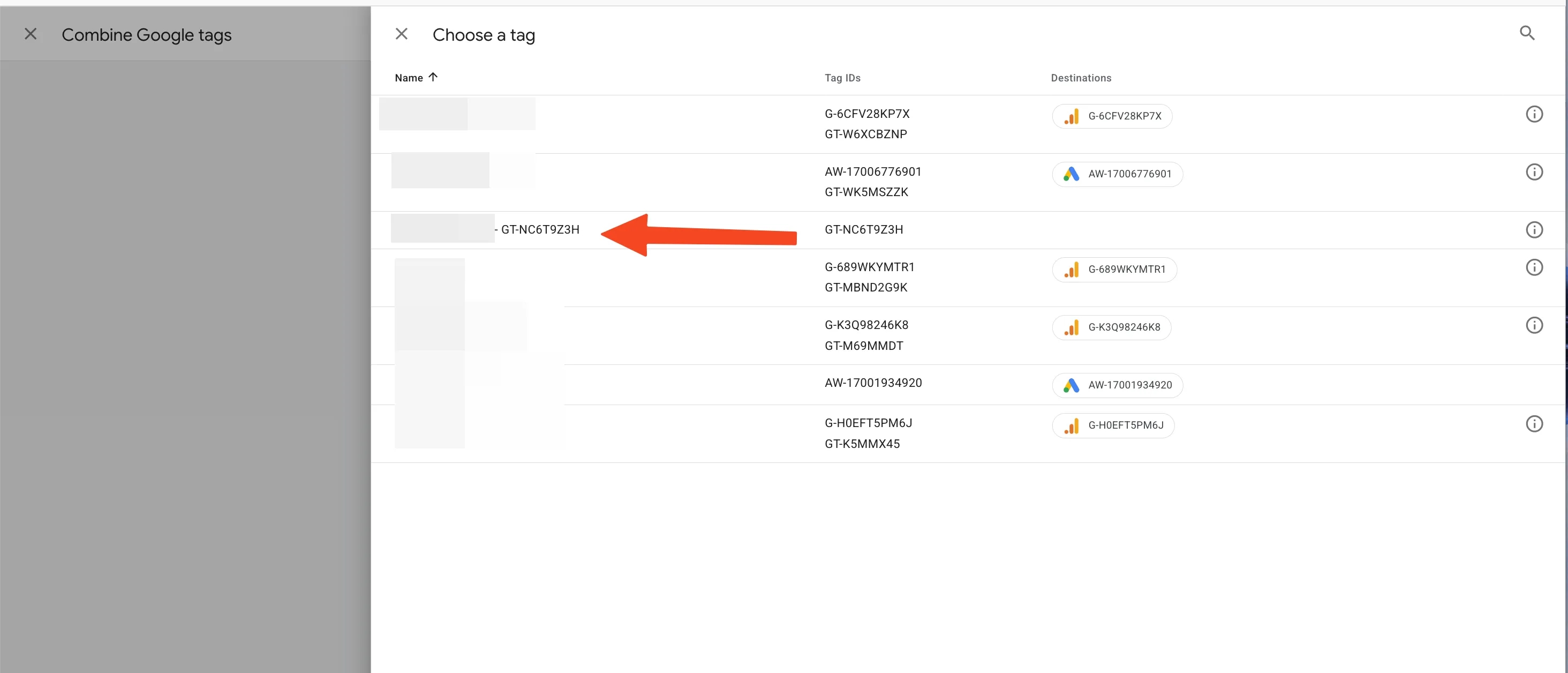Open info for the AW-17006776901 tag row
This screenshot has height=673, width=1568.
tap(1534, 172)
